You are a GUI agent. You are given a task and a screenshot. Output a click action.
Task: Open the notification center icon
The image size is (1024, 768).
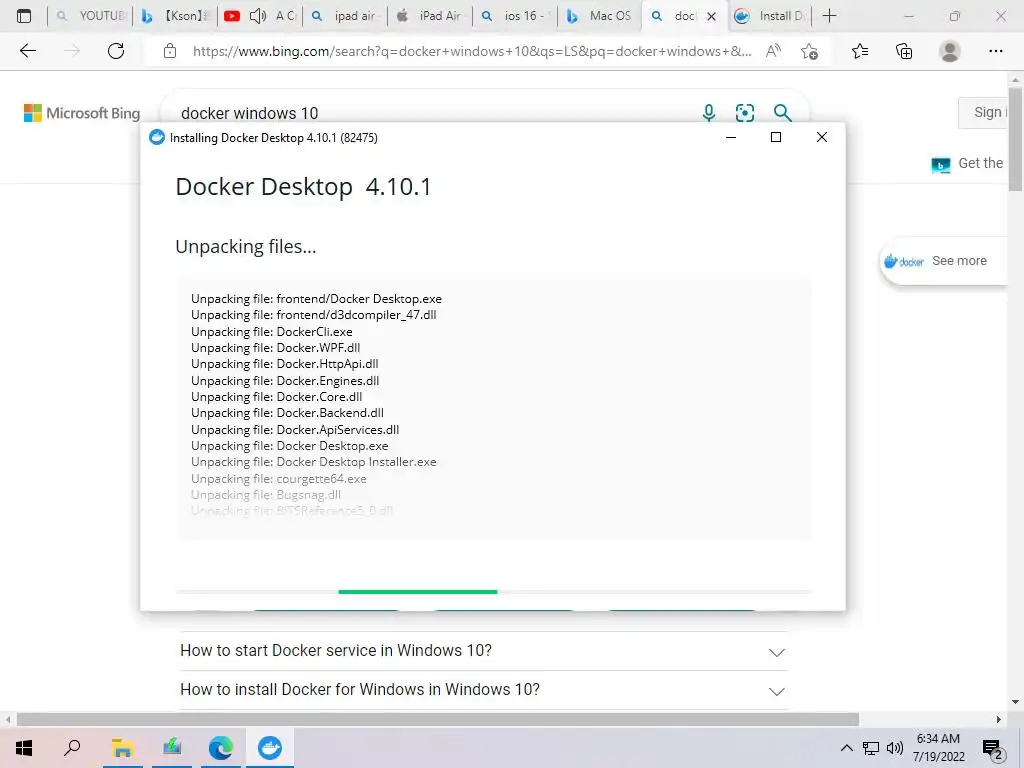tap(993, 748)
